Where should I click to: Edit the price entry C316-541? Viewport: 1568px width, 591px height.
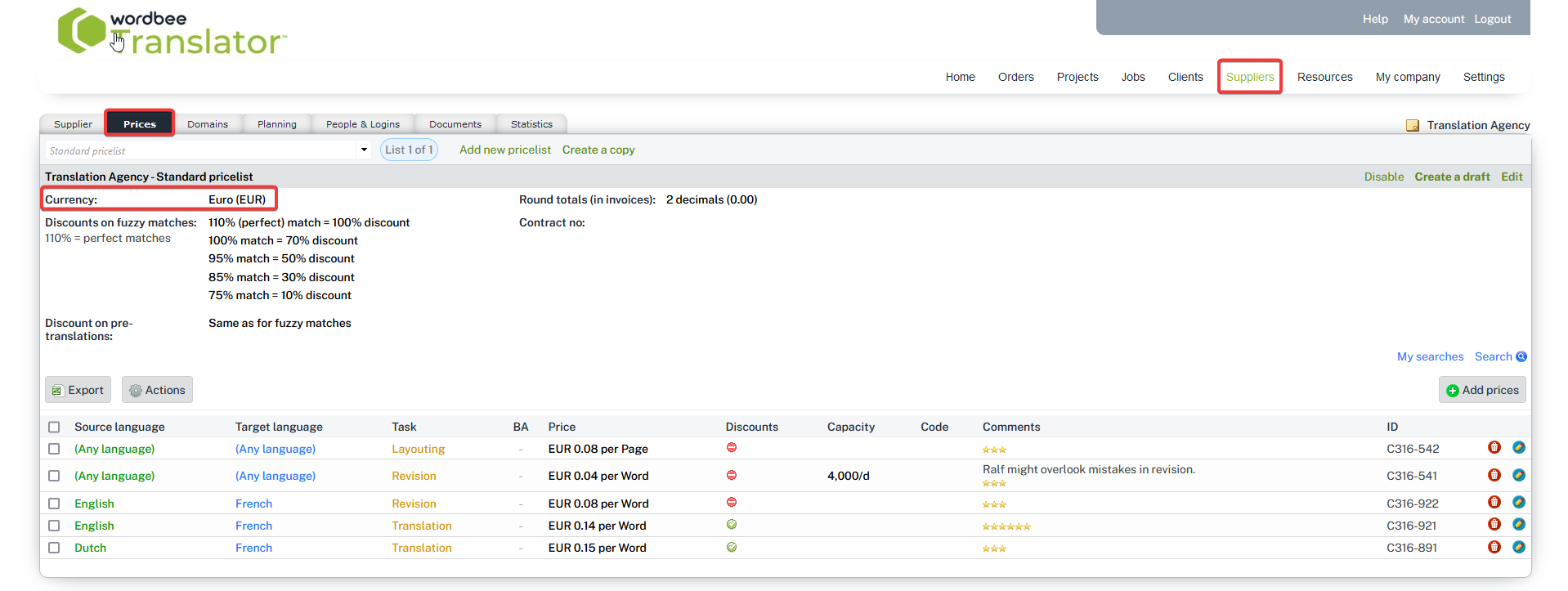tap(1518, 475)
